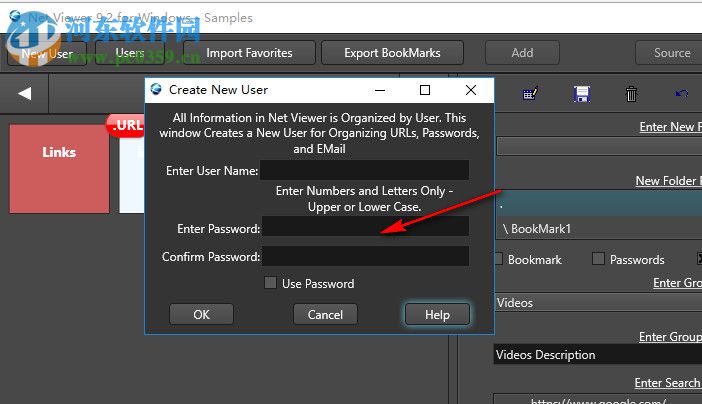Focus the Enter User Name field

coord(365,170)
